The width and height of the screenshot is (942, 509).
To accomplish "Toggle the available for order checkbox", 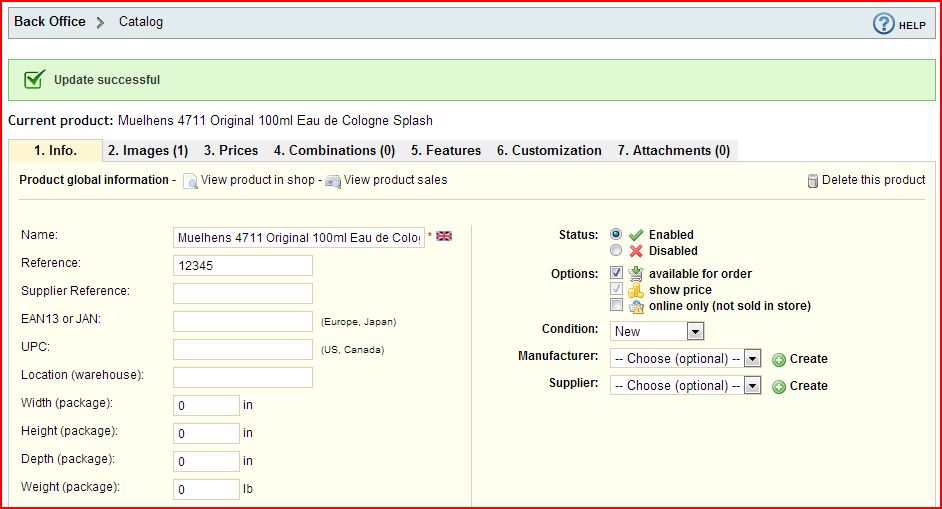I will click(616, 272).
